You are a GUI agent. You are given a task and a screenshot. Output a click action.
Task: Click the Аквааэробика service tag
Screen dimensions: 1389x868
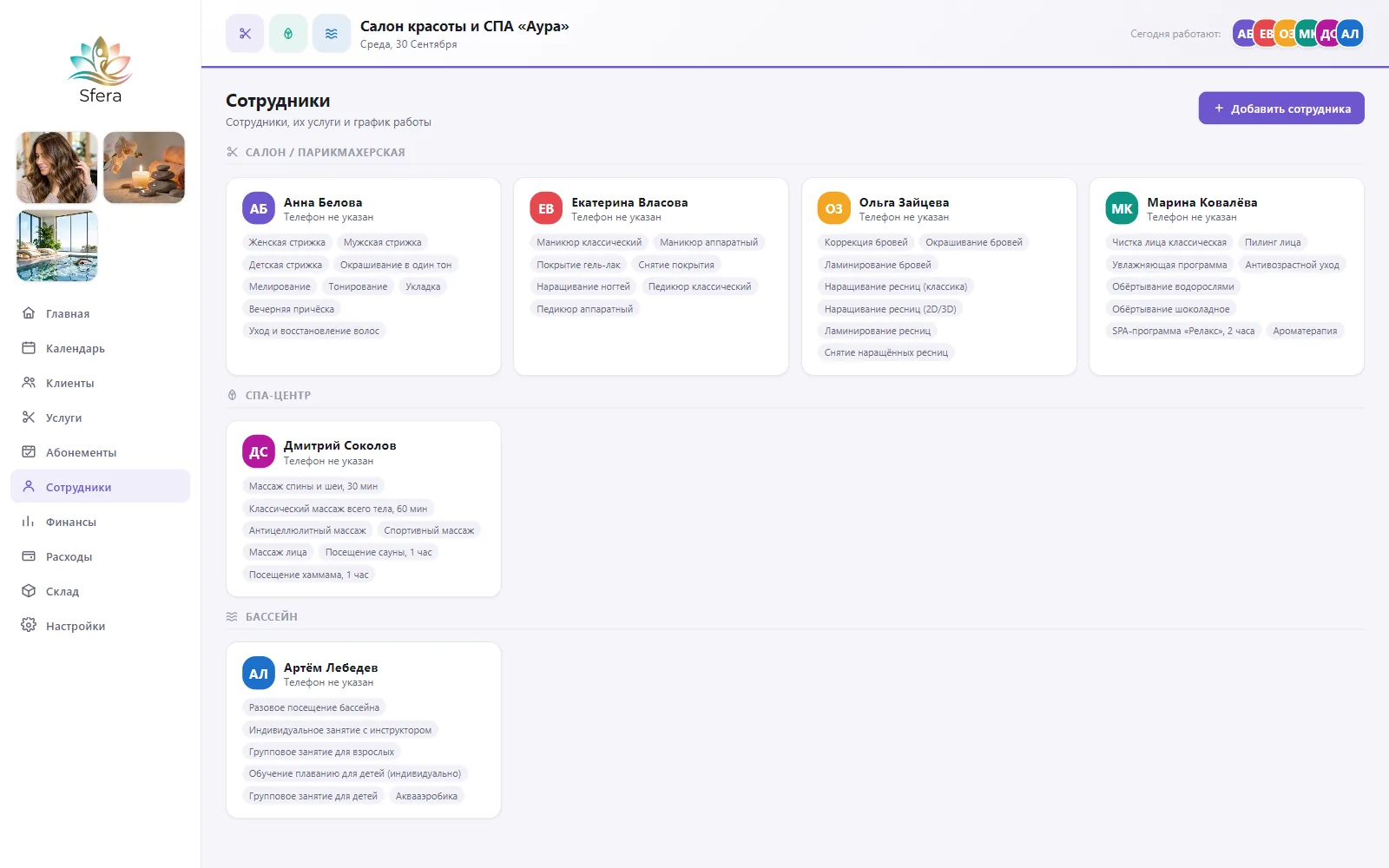pyautogui.click(x=426, y=796)
